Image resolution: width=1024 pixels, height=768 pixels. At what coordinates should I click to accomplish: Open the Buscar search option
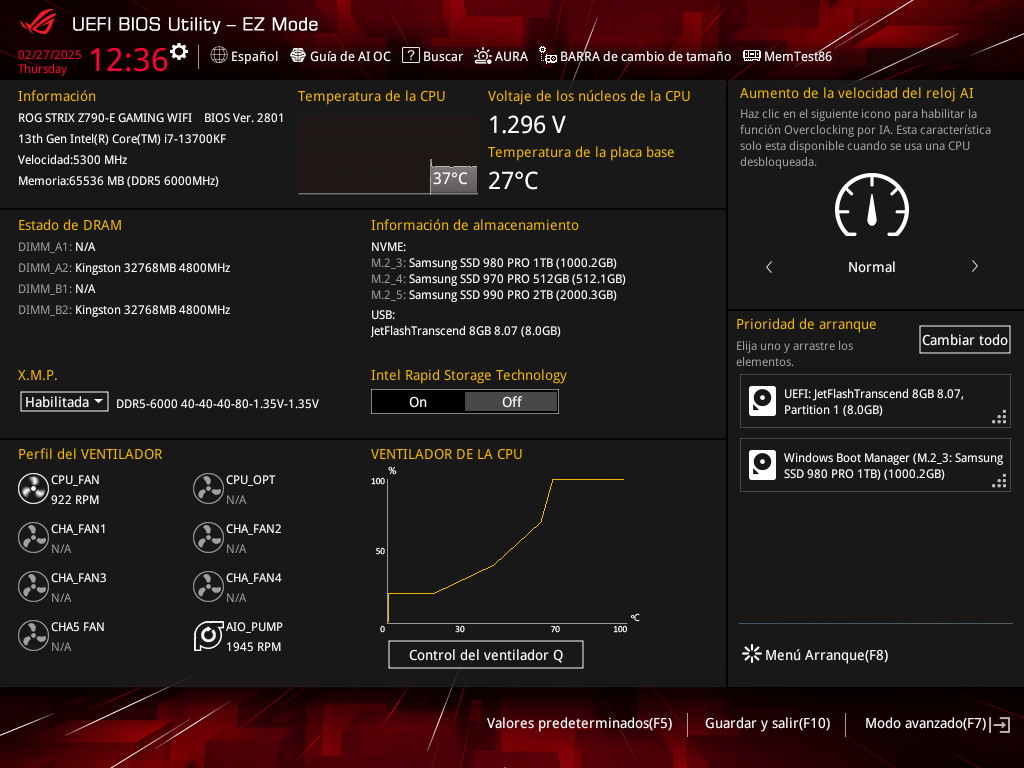pos(432,56)
